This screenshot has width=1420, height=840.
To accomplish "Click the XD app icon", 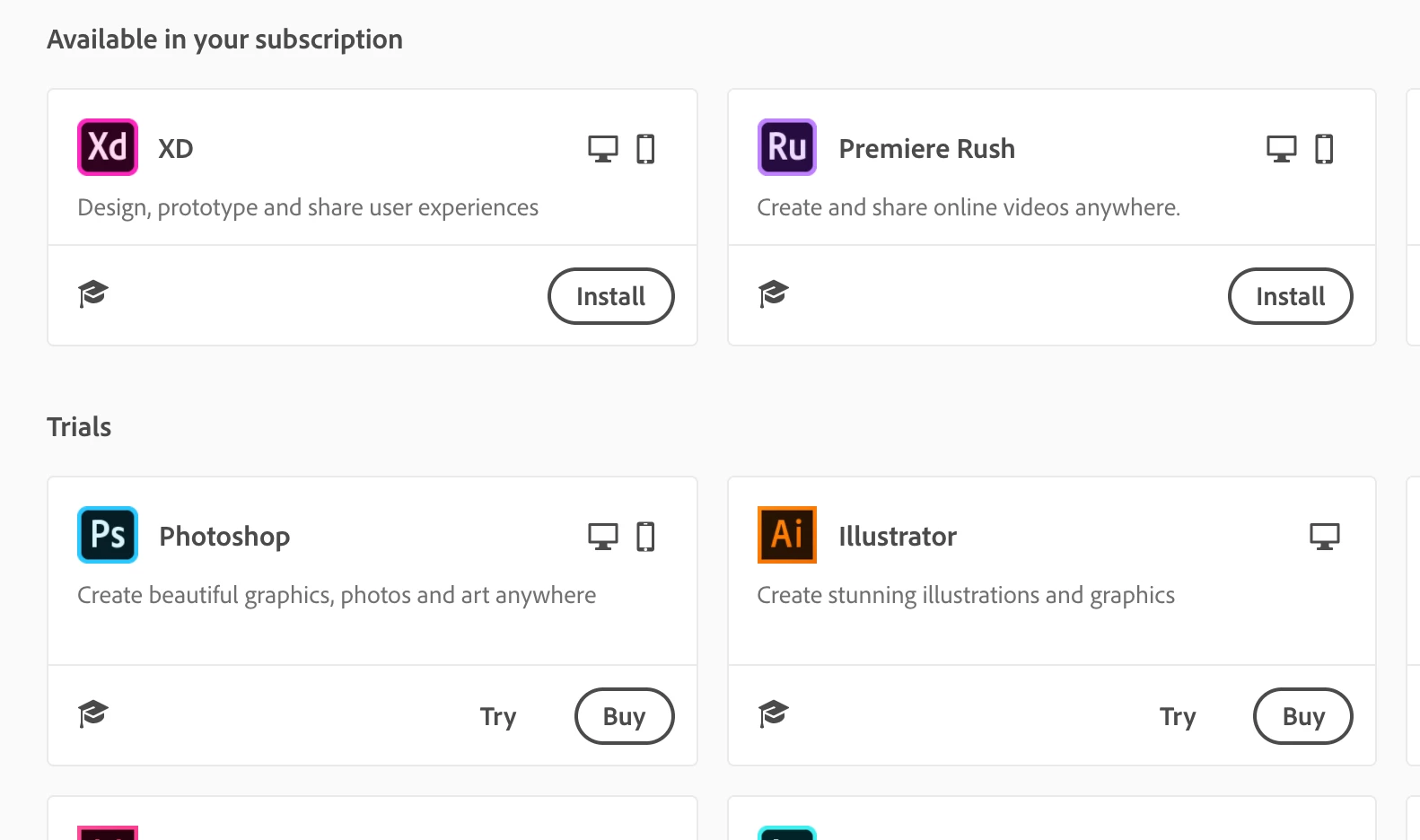I will 108,147.
